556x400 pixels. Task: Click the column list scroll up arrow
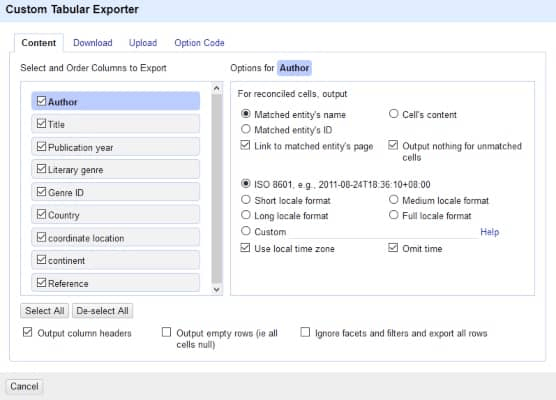point(217,88)
